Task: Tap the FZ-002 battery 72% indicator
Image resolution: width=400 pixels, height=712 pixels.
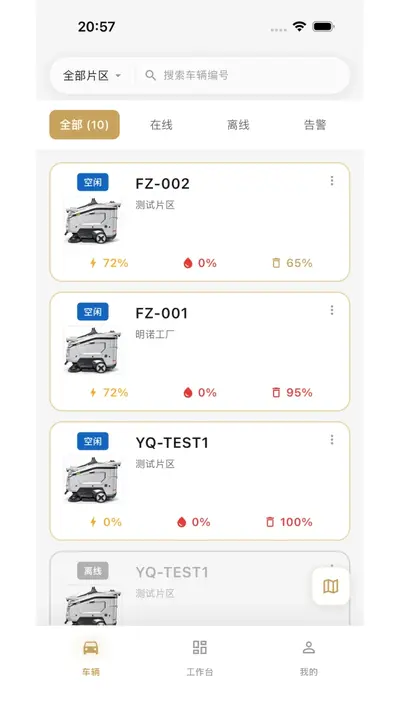Action: [x=109, y=263]
